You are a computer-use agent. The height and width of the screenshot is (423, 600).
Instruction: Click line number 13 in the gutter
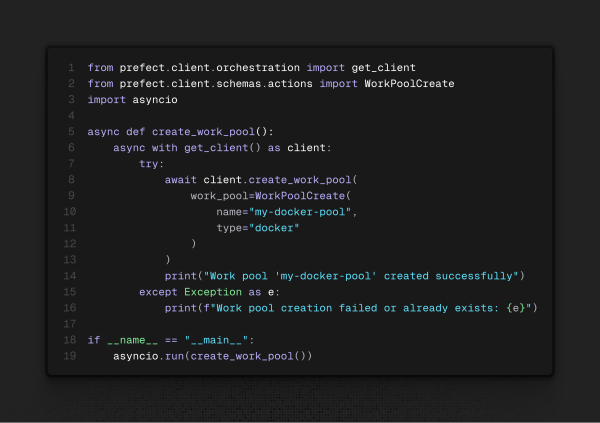pyautogui.click(x=69, y=259)
